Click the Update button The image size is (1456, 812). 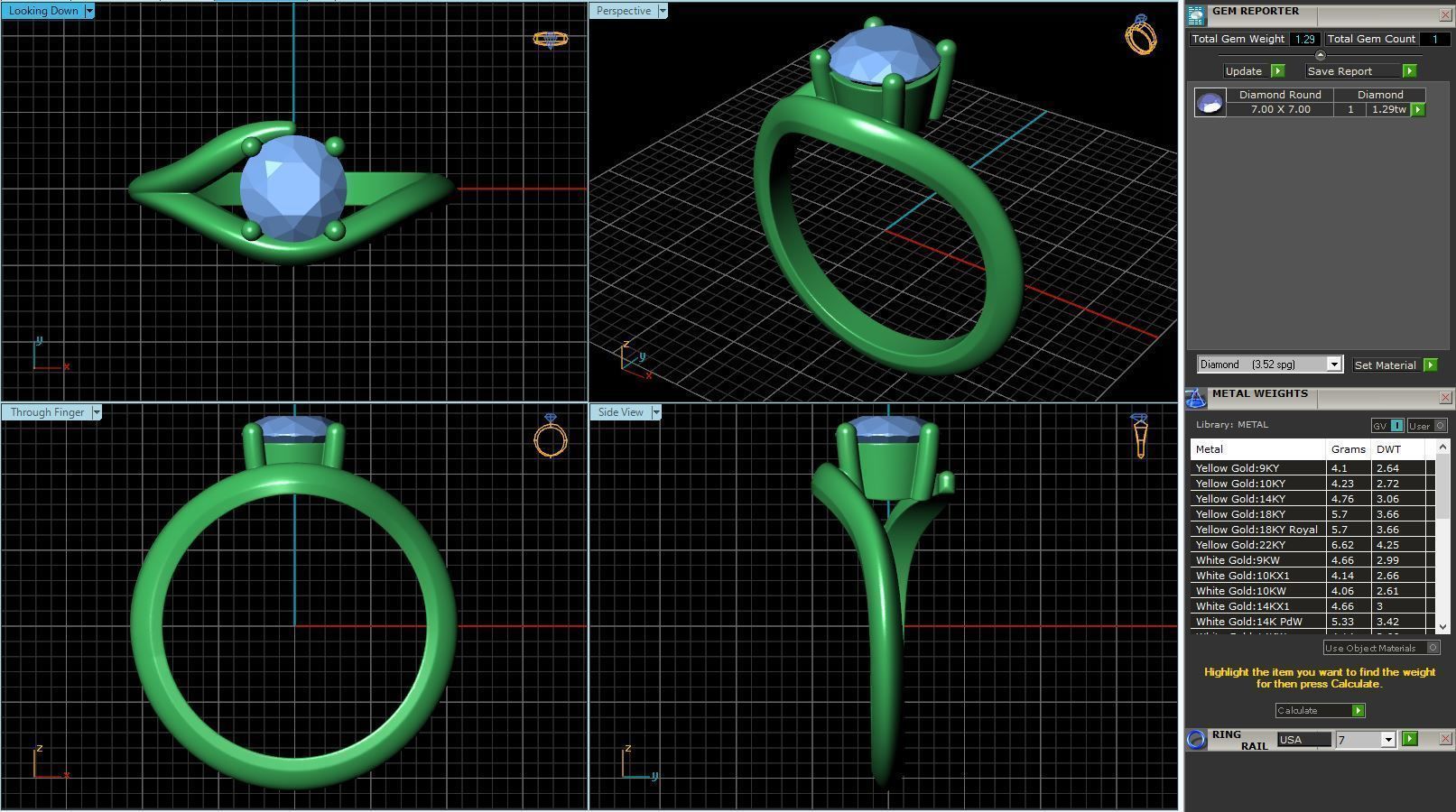[1244, 71]
